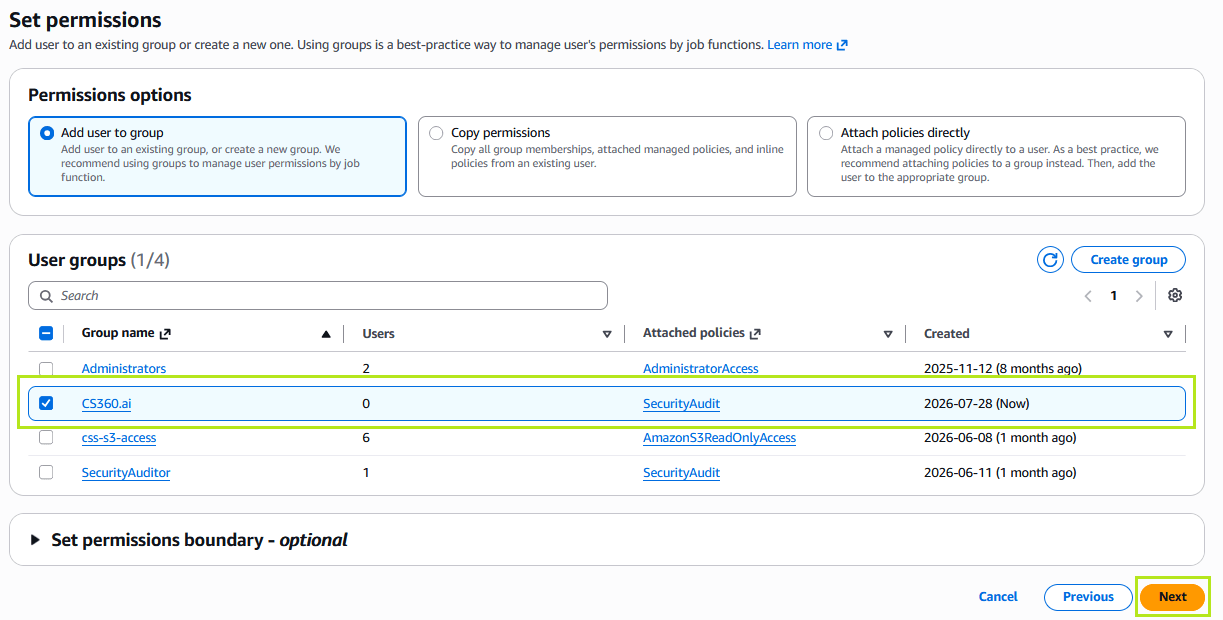
Task: Click user count 6 in css-s3-access row
Action: [x=366, y=438]
